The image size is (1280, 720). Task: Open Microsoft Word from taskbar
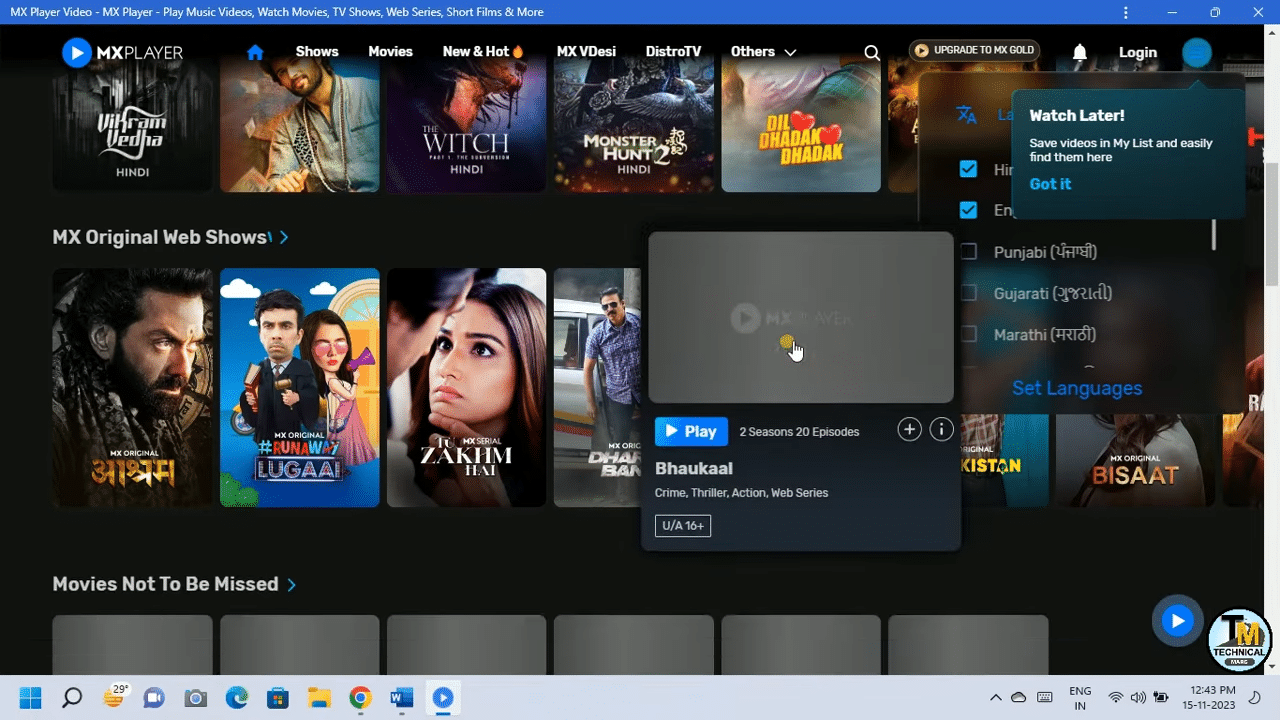coord(401,698)
